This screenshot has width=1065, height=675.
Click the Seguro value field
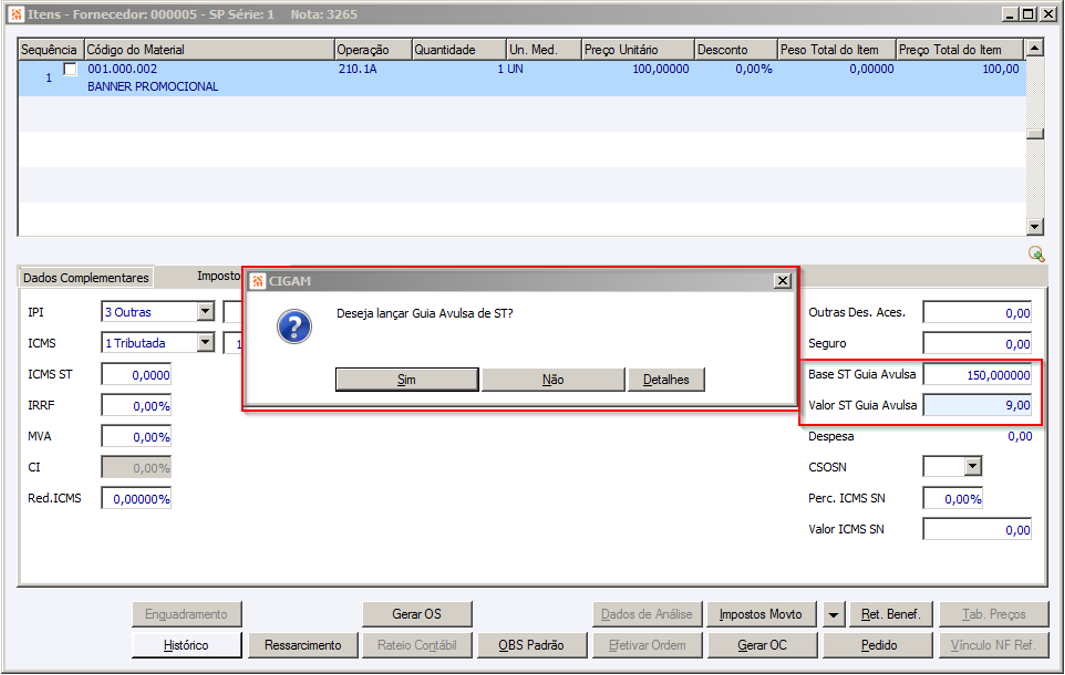pos(977,344)
